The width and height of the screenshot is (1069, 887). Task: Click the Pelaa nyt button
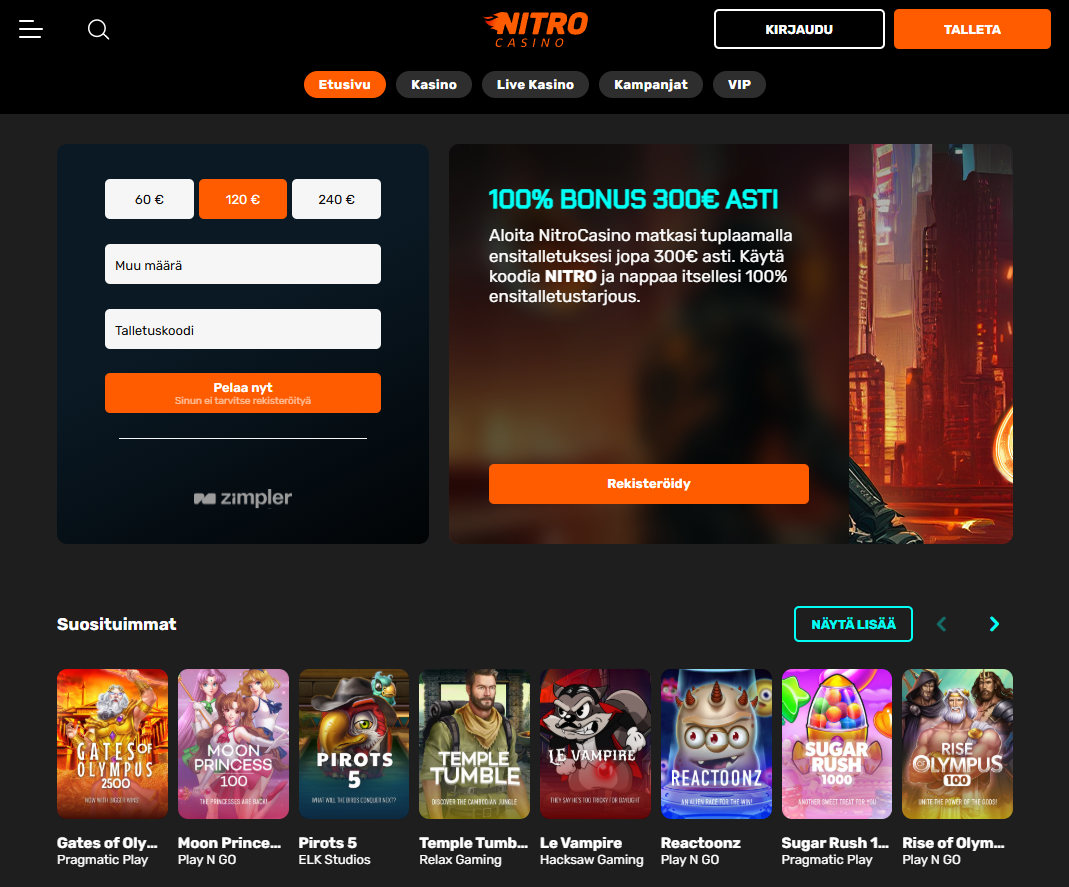point(243,393)
